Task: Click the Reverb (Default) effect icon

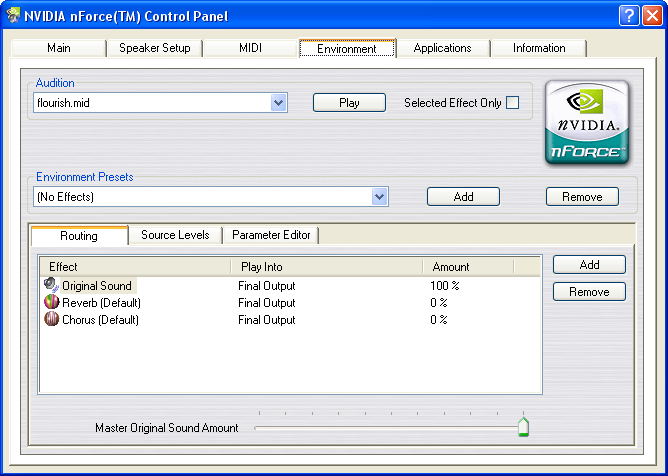Action: click(51, 303)
